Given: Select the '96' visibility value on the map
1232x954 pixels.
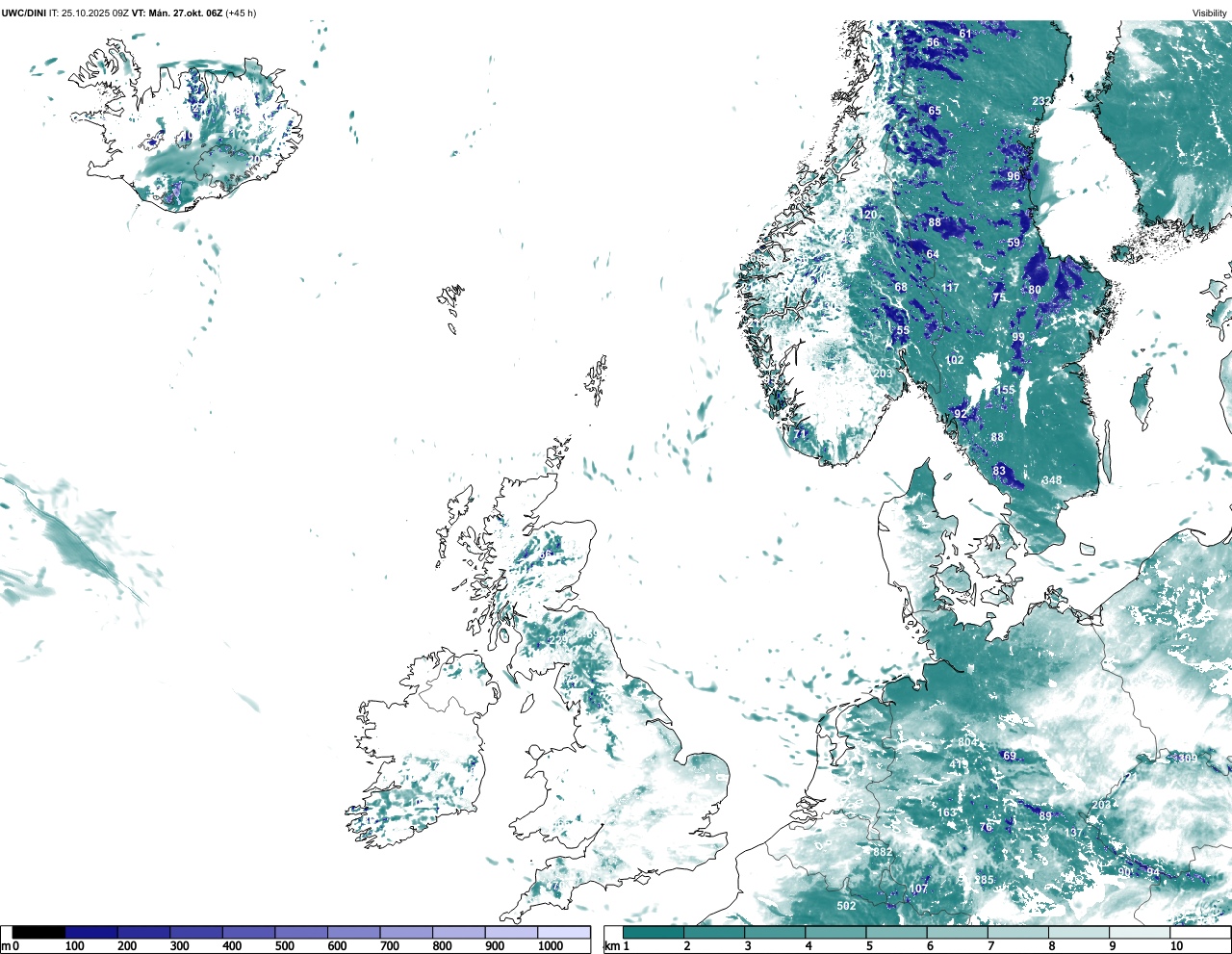Looking at the screenshot, I should point(1014,176).
